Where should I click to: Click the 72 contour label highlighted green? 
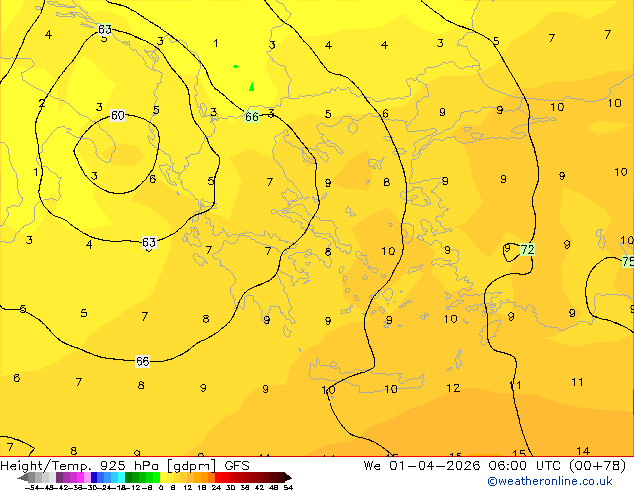pos(527,250)
